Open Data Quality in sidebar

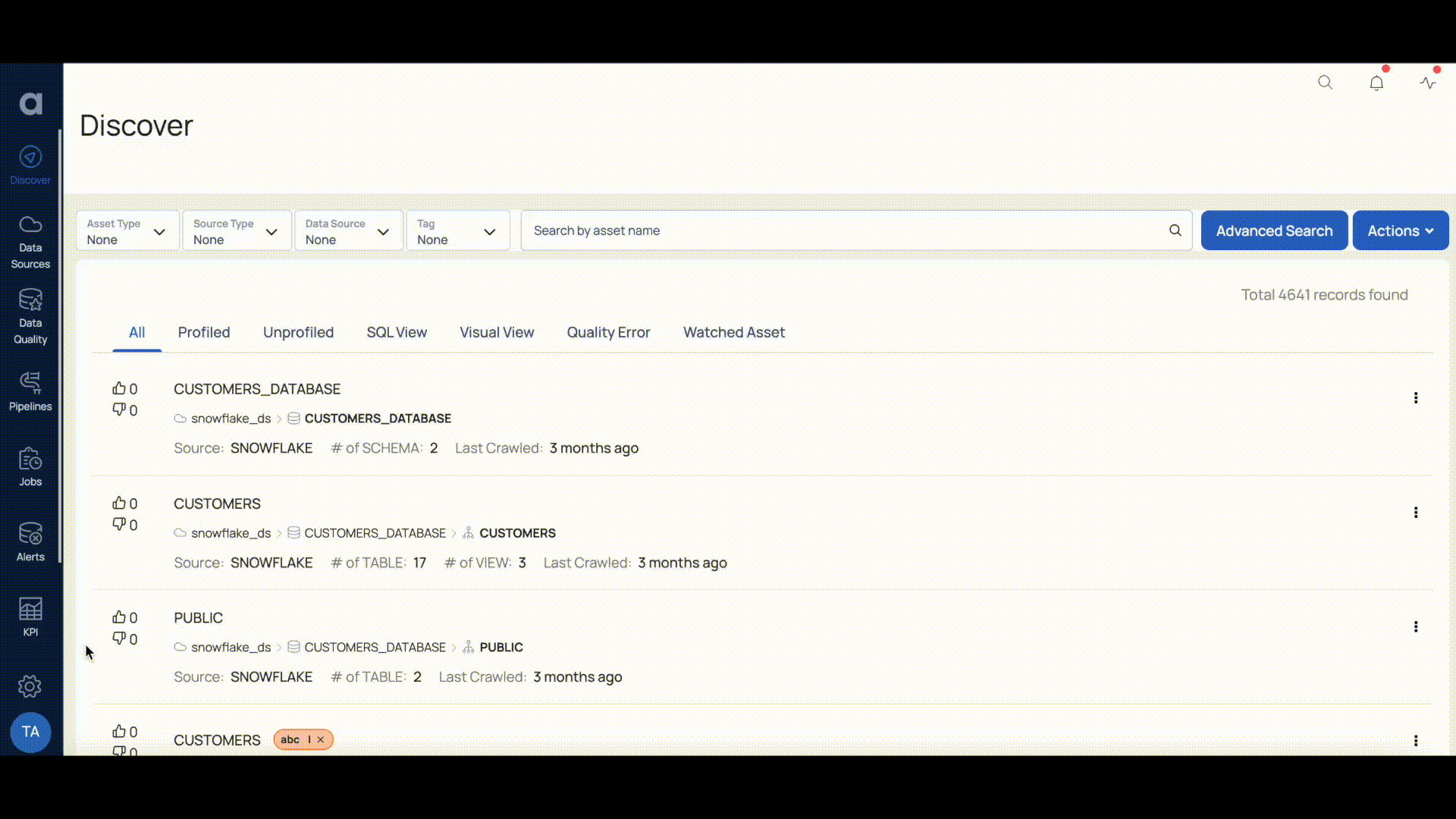(x=30, y=317)
